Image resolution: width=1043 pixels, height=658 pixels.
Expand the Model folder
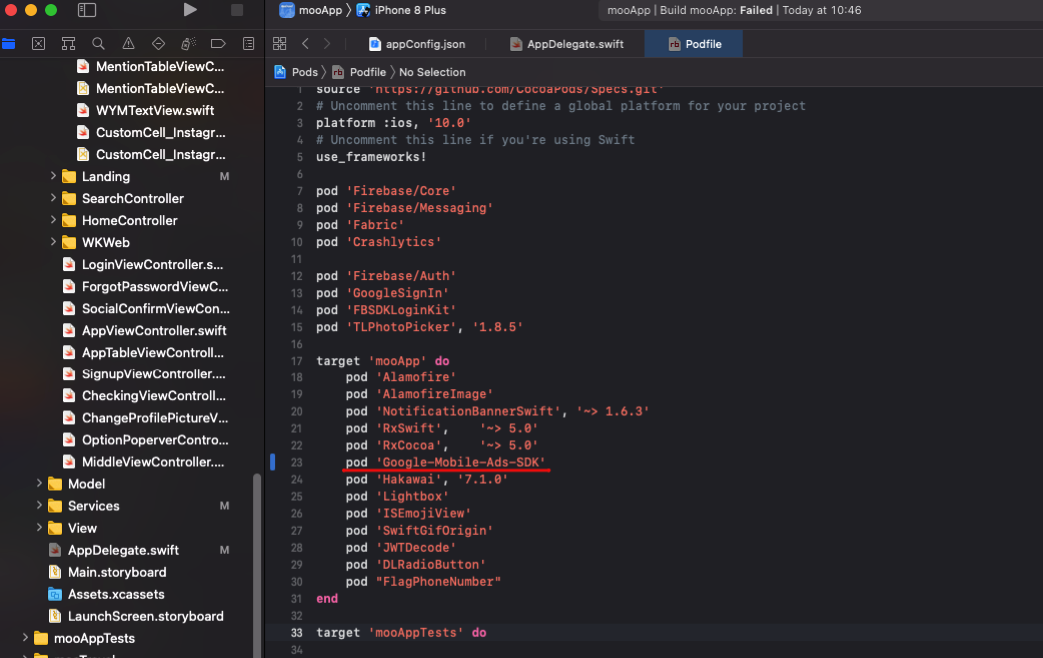click(39, 484)
